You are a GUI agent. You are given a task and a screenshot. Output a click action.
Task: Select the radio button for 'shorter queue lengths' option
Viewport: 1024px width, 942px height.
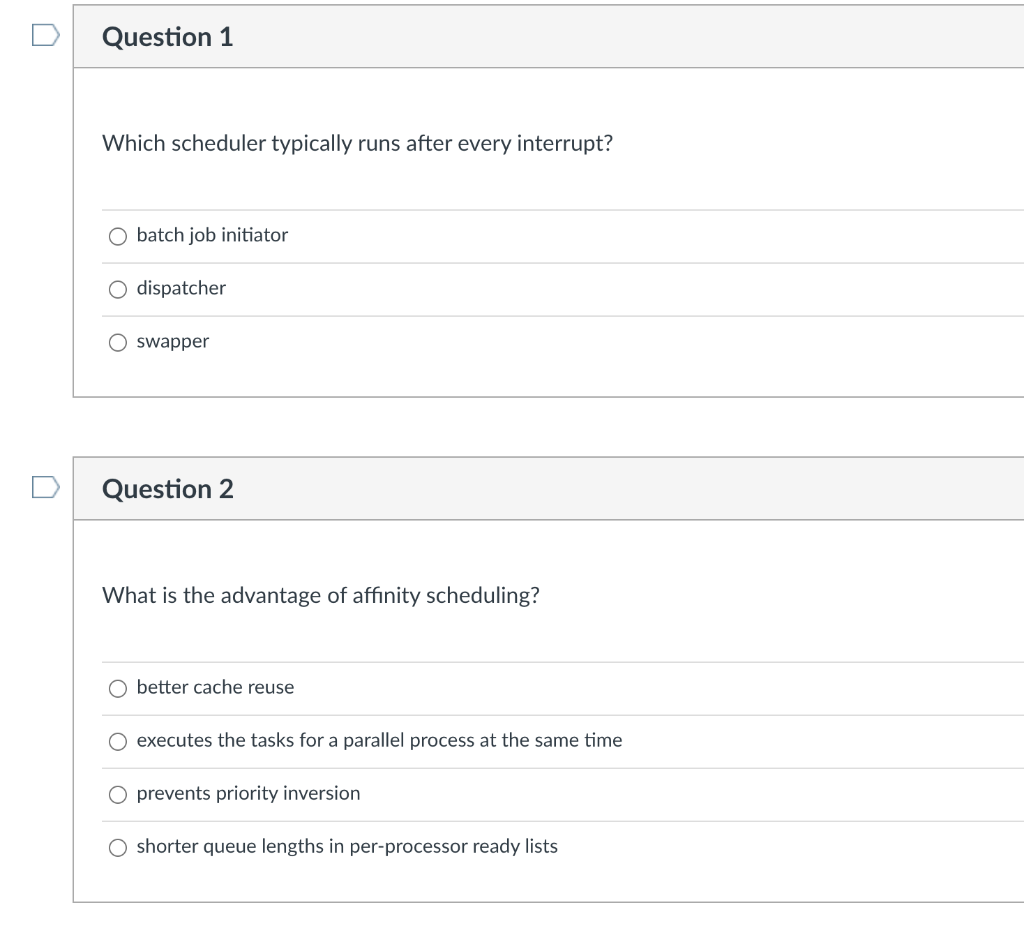[119, 847]
